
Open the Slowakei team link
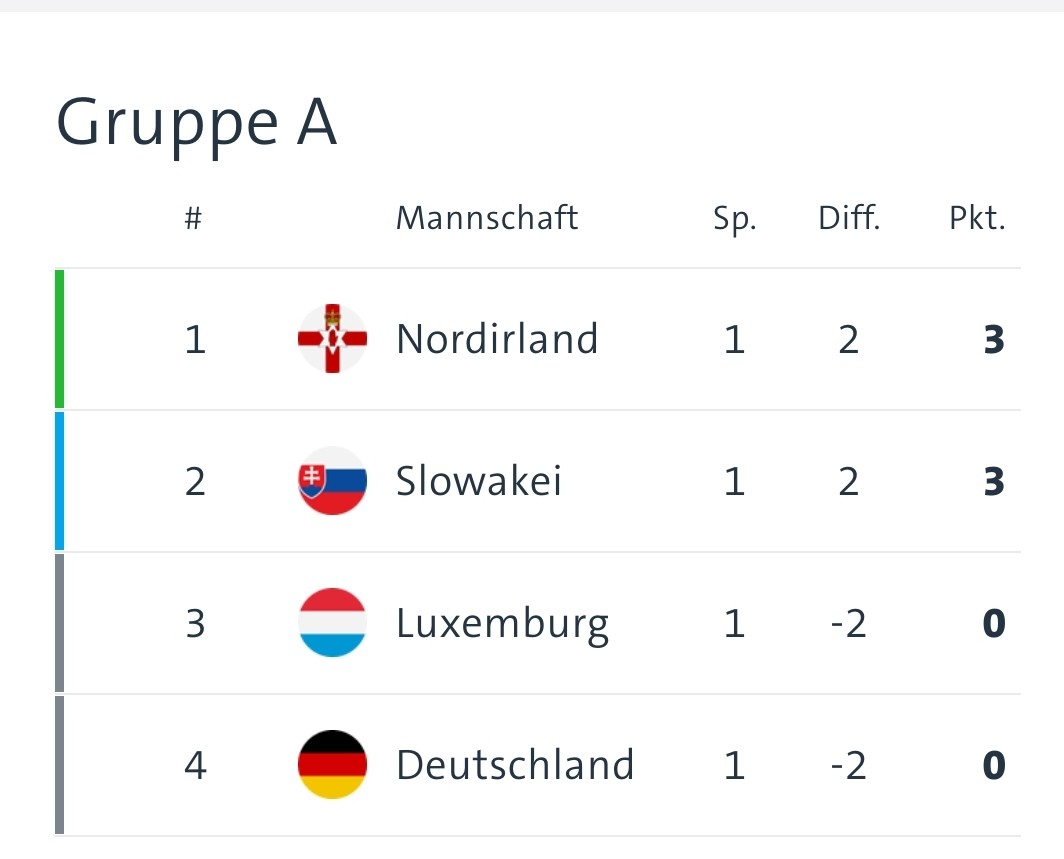point(479,481)
